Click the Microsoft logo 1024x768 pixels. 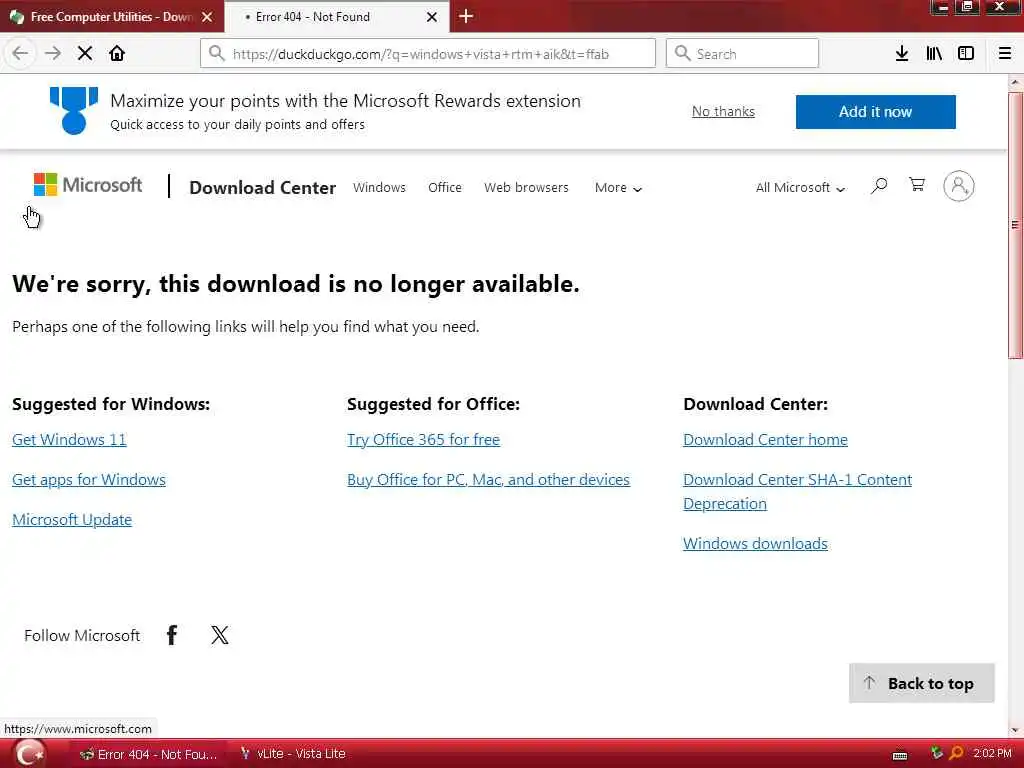tap(88, 185)
